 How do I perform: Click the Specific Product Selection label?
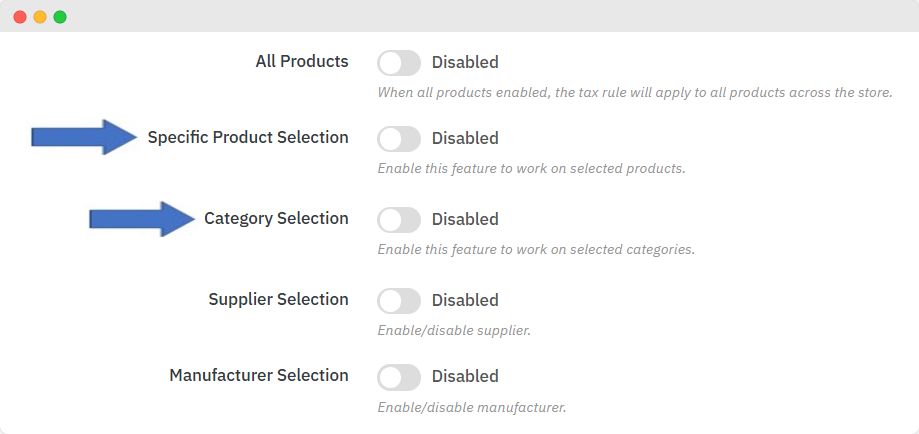(248, 138)
